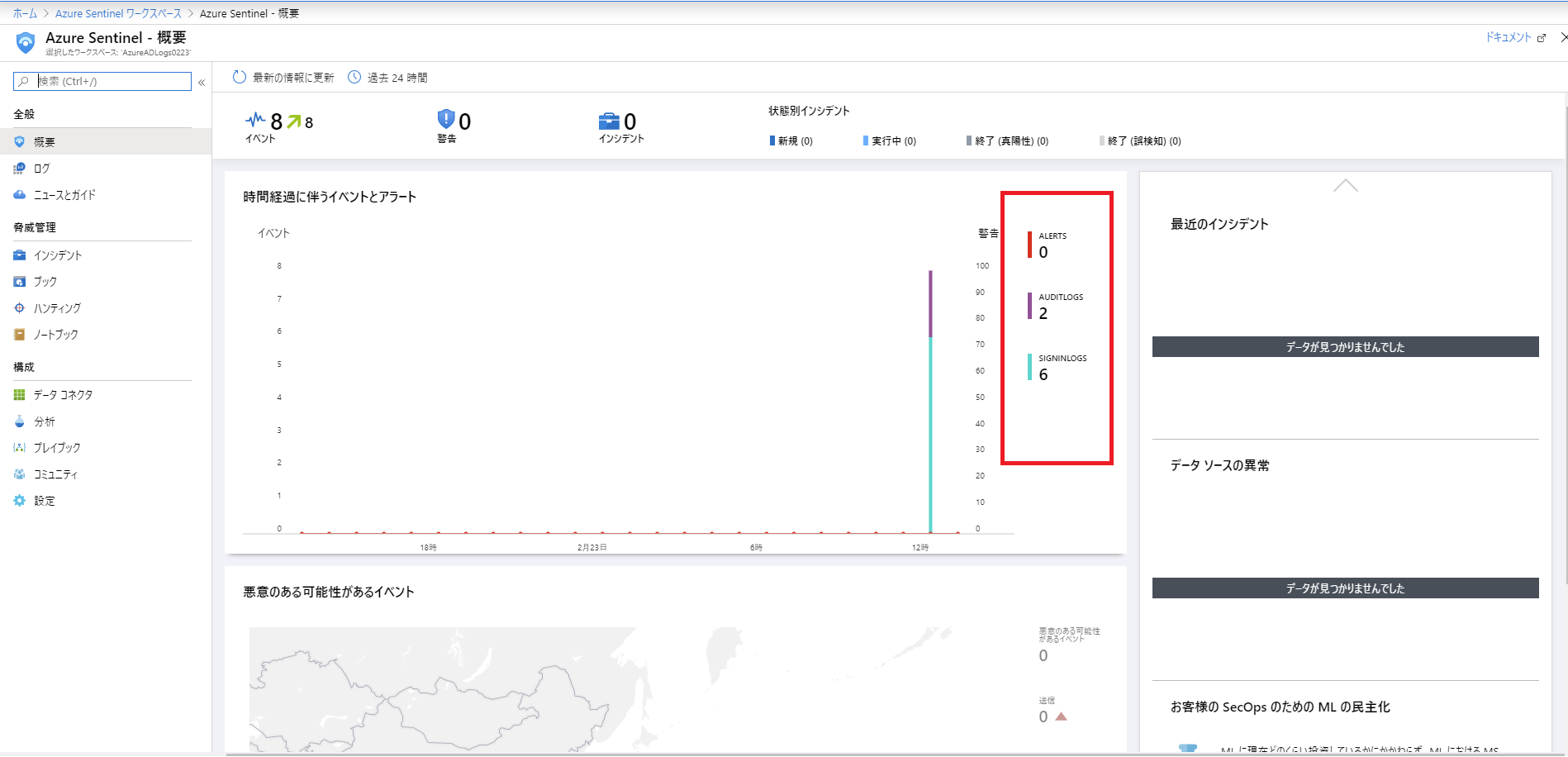Click the search magnifier icon in sidebar
1568x757 pixels.
click(x=24, y=81)
